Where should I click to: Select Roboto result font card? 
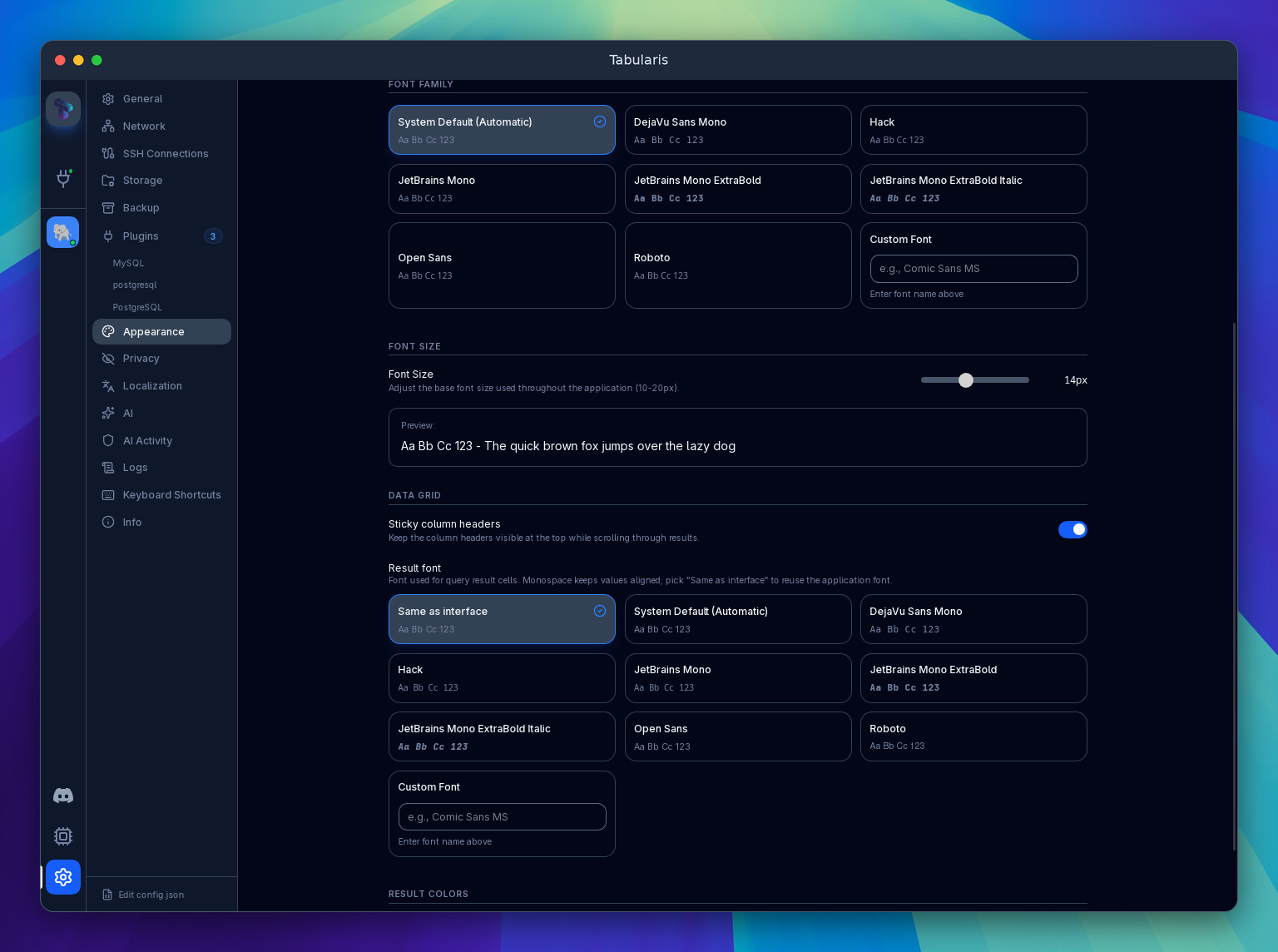coord(973,736)
